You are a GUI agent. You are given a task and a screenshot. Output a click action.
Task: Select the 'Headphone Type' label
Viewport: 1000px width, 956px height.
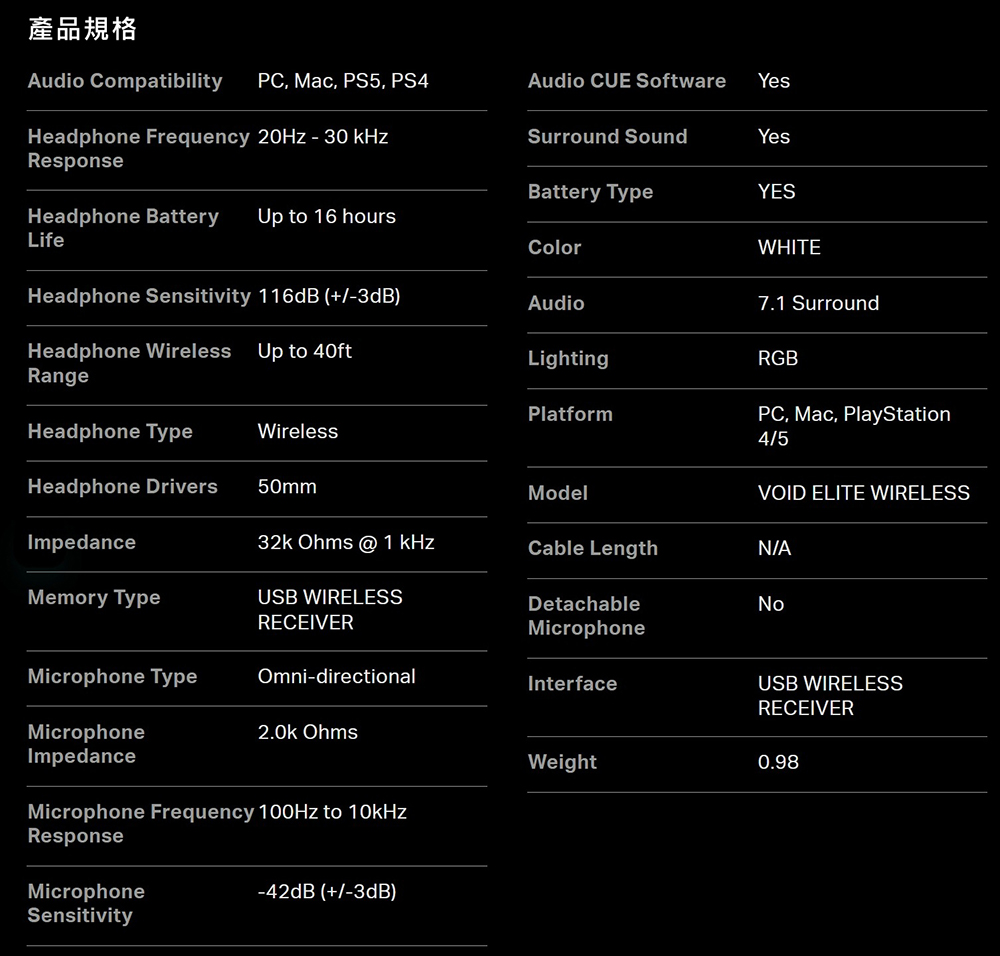point(110,432)
